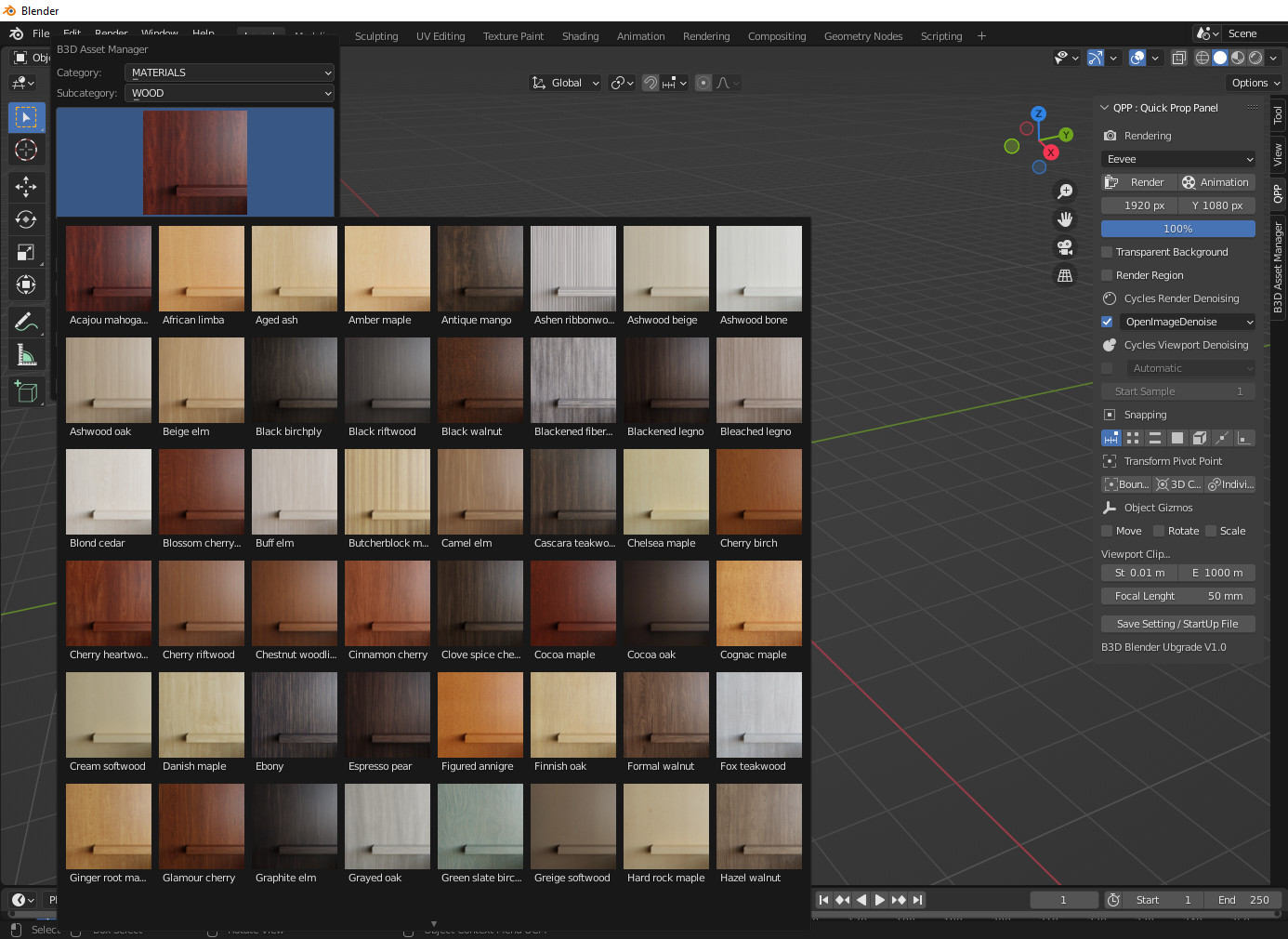Screen dimensions: 1288x939
Task: Open the Sculpting workspace tab
Action: coord(376,36)
